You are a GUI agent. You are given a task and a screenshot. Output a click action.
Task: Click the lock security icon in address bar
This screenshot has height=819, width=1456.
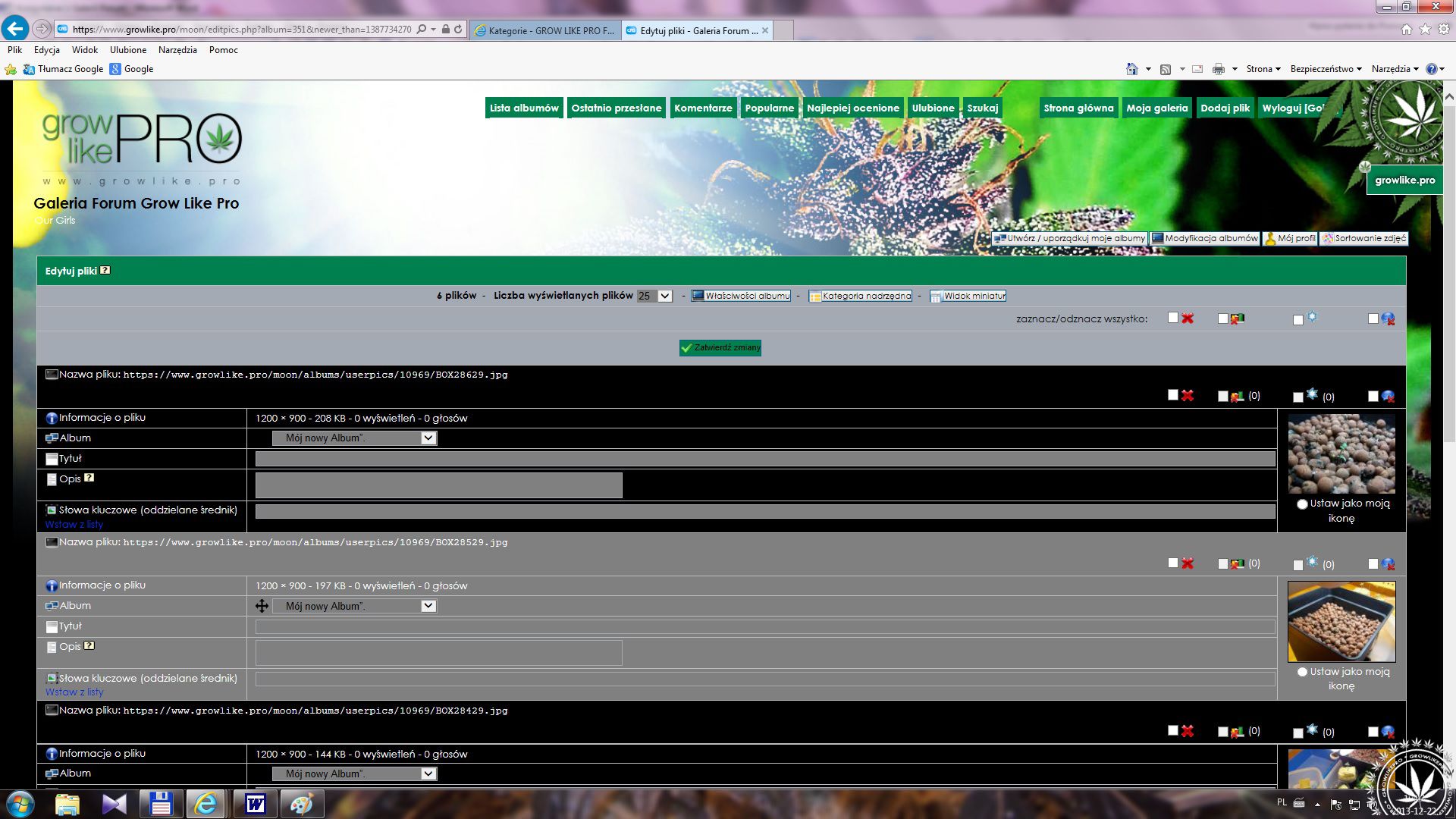(446, 30)
